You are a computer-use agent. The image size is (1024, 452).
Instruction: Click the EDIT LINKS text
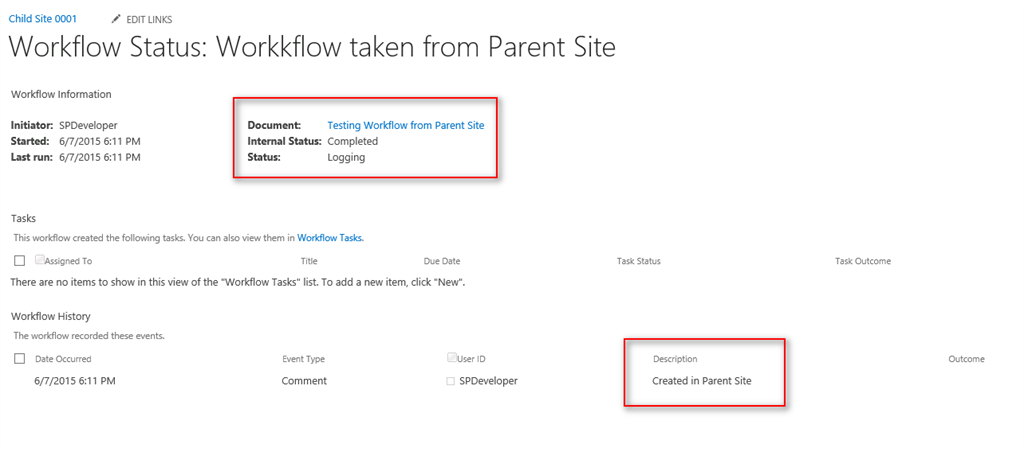[150, 19]
